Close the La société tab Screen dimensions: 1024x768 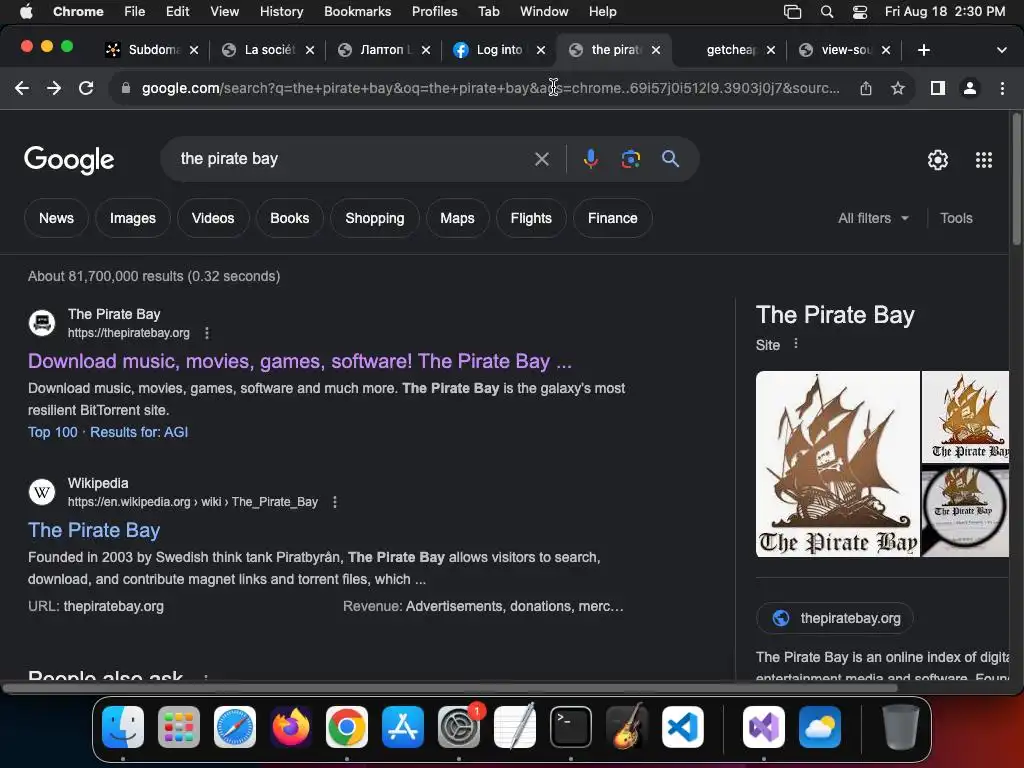pyautogui.click(x=310, y=50)
